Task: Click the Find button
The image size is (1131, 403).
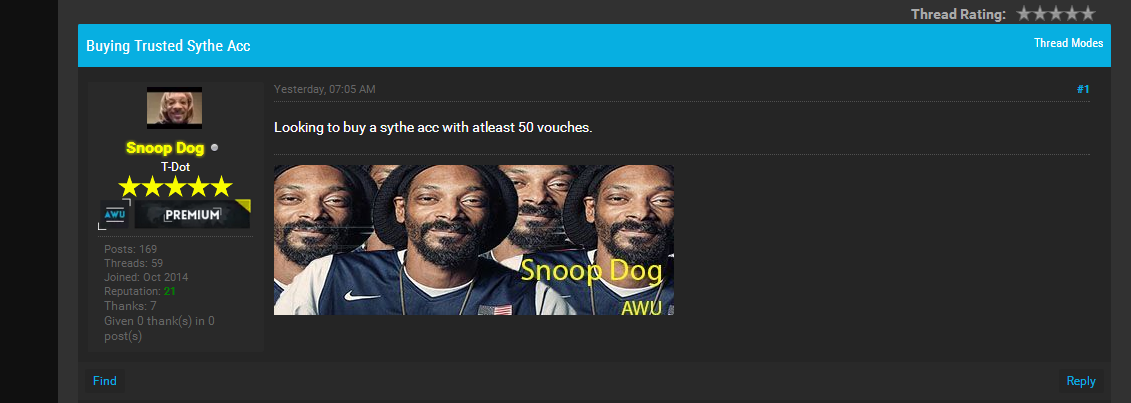Action: click(x=105, y=381)
